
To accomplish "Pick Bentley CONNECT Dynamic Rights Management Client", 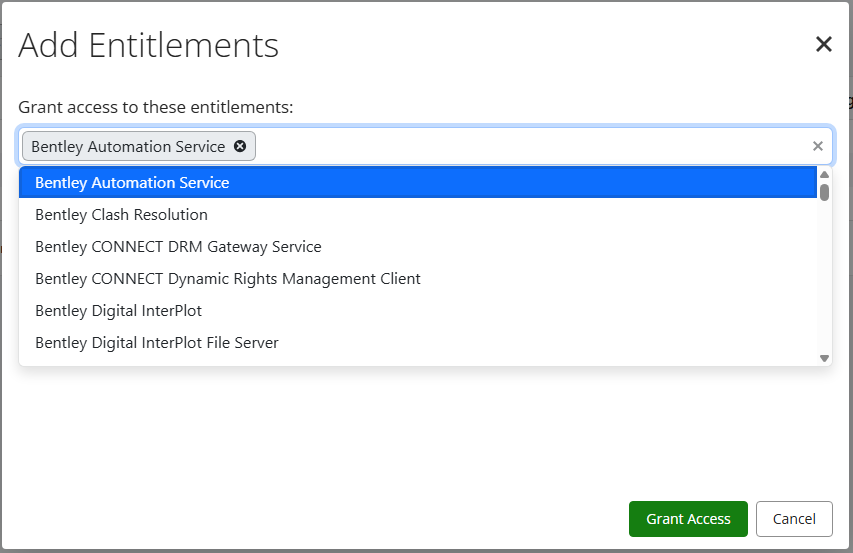I will coord(228,279).
